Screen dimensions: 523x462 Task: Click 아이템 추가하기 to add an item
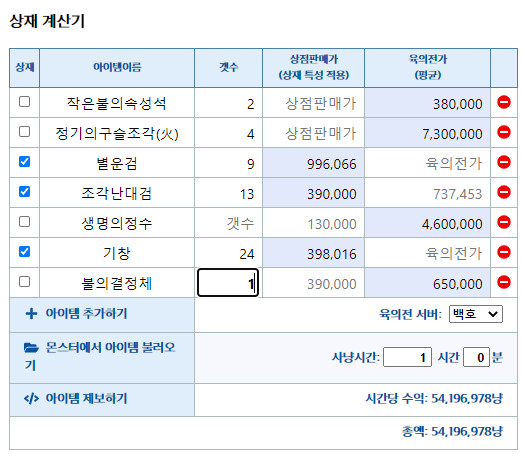(86, 314)
